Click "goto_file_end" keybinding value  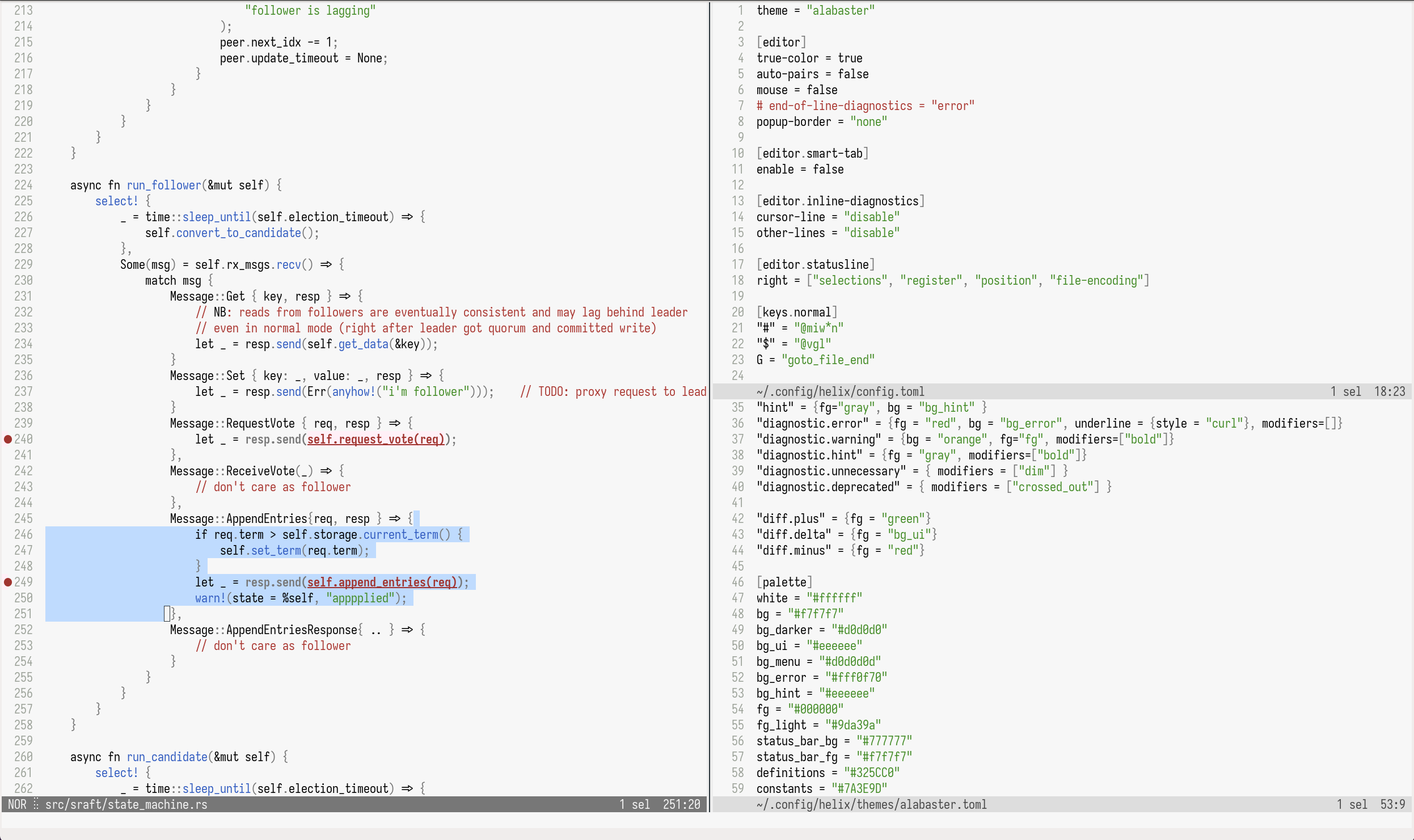point(828,360)
